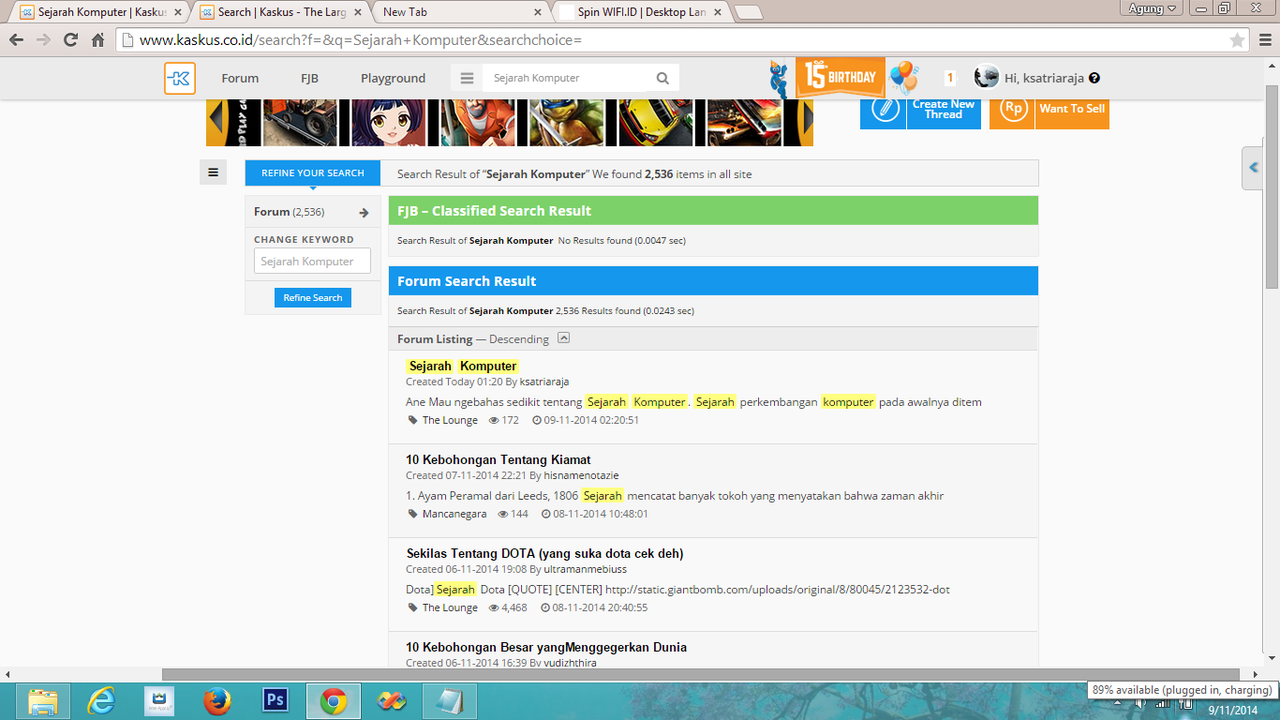Screen dimensions: 1280x720
Task: Click the Kaskus logo icon
Action: (x=180, y=78)
